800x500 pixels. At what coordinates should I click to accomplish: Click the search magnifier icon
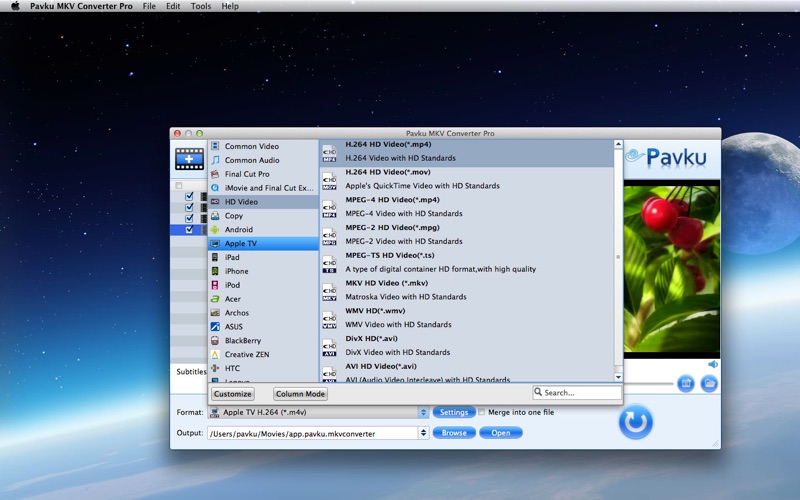538,392
